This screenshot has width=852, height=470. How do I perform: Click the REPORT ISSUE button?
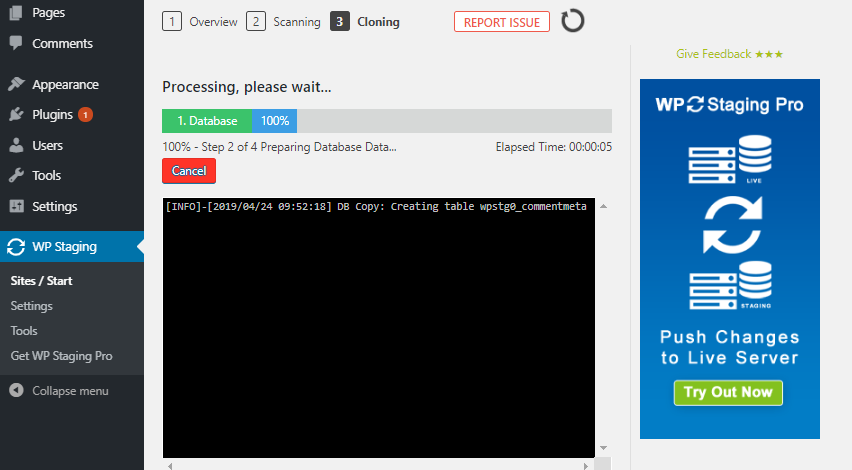tap(502, 22)
